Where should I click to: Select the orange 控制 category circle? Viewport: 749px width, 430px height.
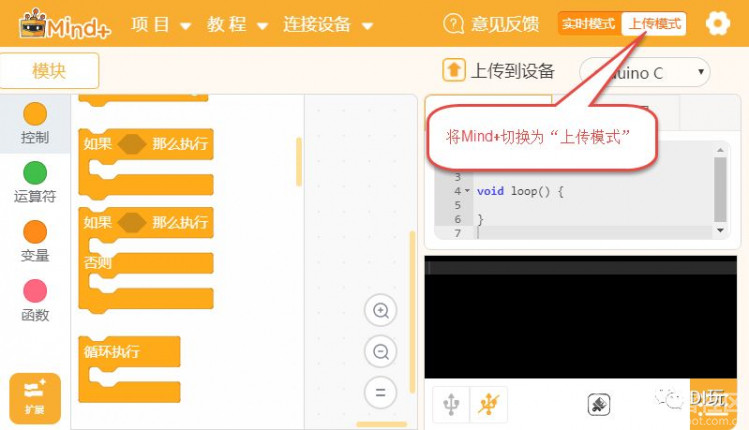(x=35, y=114)
